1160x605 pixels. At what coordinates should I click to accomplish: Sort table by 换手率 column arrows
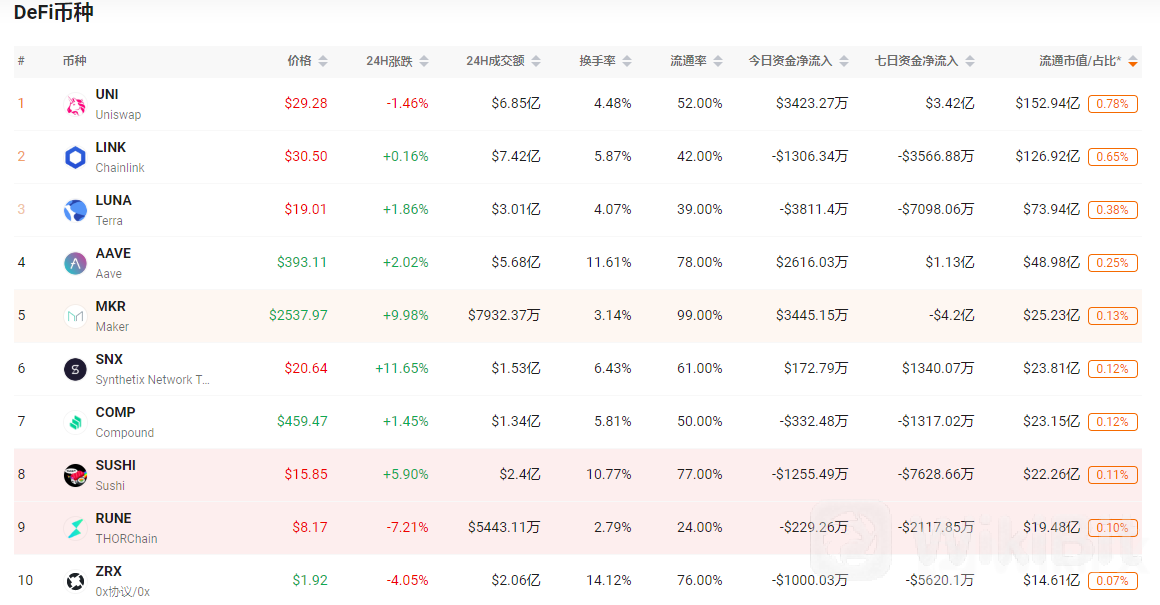click(x=627, y=61)
